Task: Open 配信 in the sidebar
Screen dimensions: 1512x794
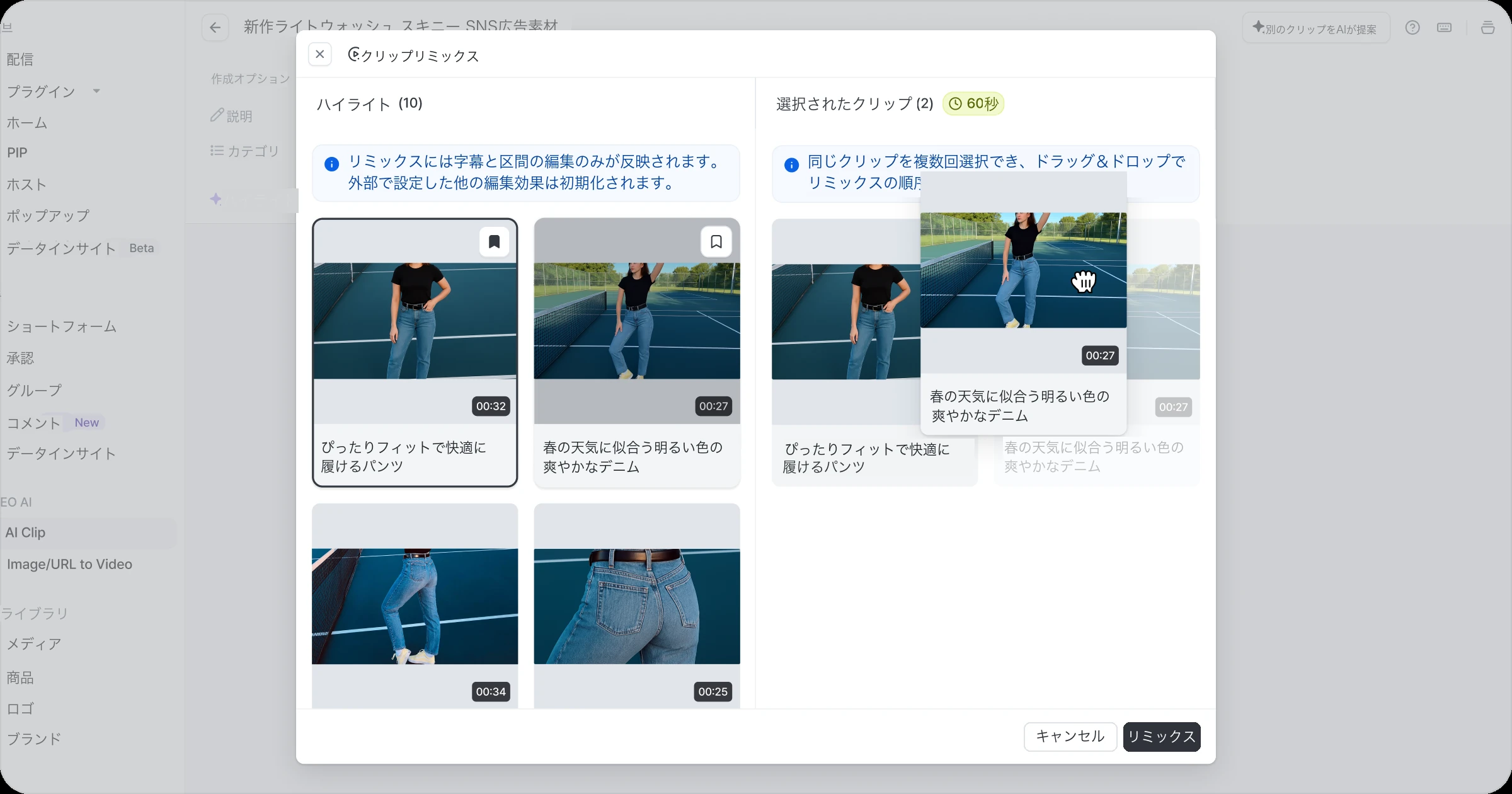Action: (x=20, y=59)
